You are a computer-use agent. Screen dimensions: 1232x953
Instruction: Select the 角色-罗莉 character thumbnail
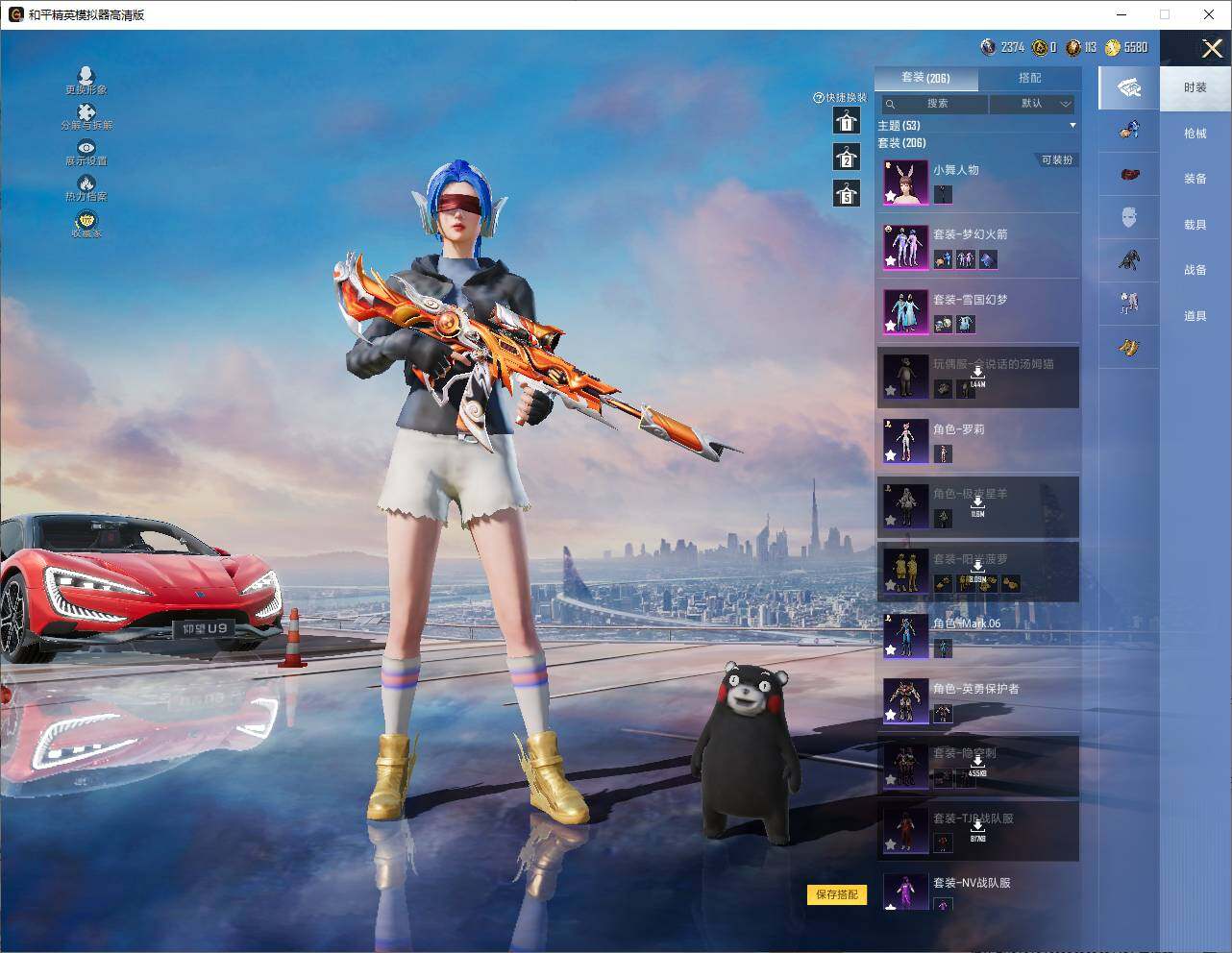click(905, 442)
